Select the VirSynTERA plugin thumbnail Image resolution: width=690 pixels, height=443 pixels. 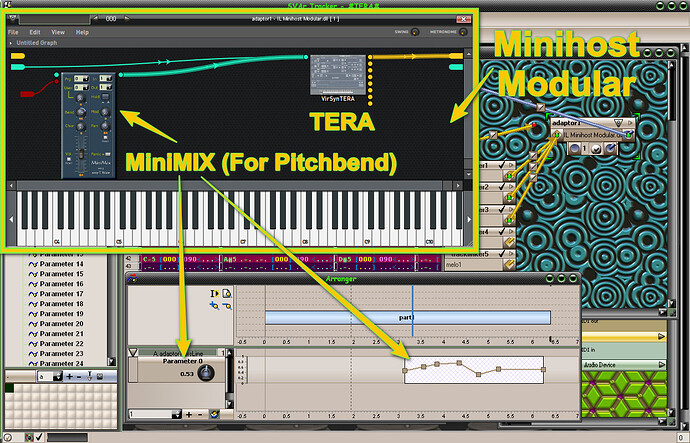(338, 75)
